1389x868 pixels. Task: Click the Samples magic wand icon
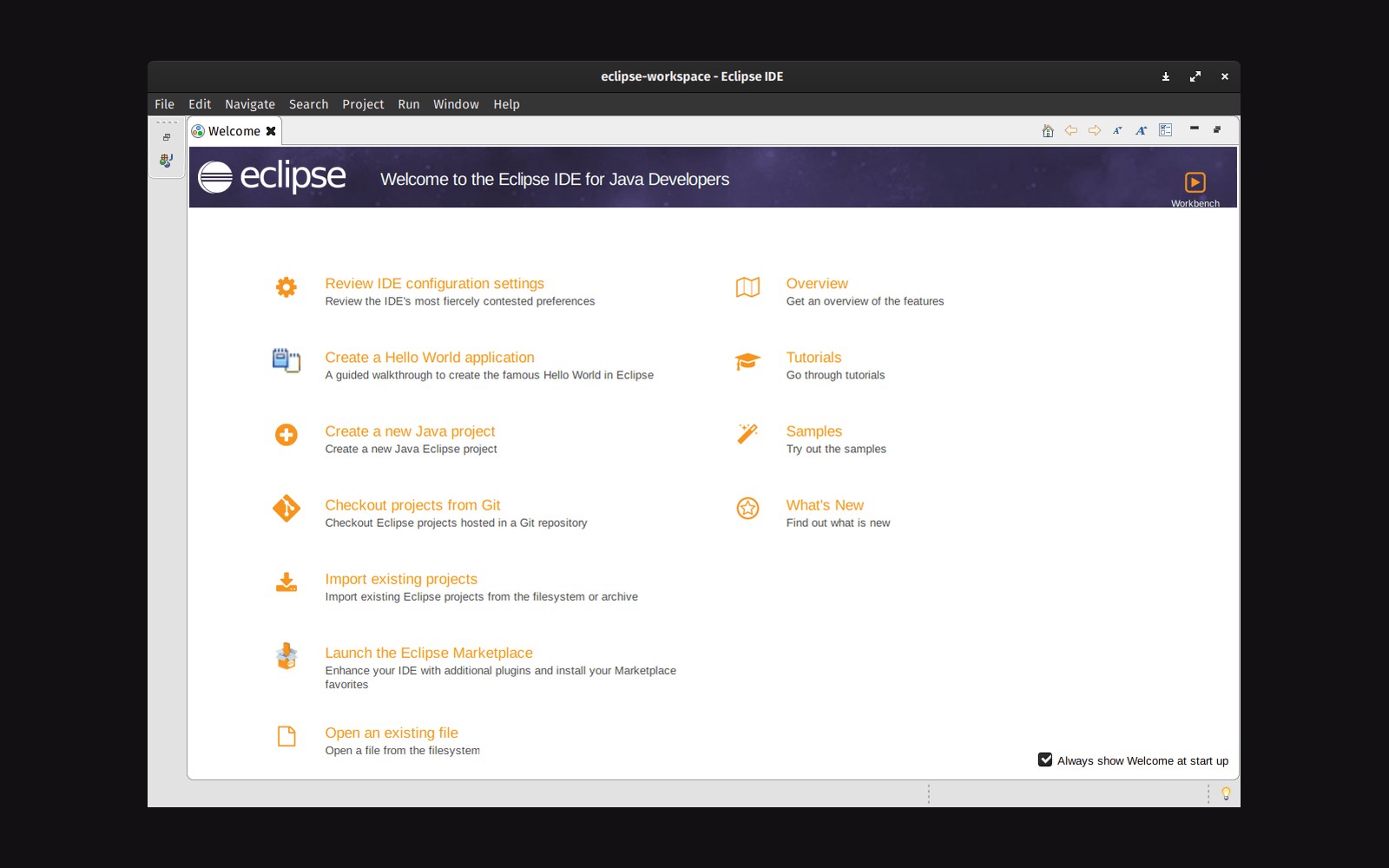pyautogui.click(x=747, y=434)
